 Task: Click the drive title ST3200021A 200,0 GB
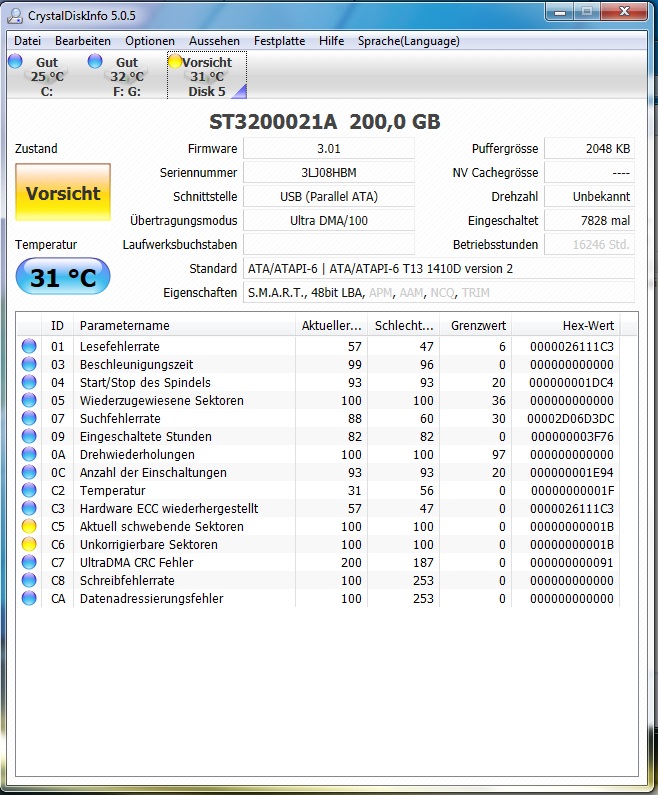pos(324,122)
